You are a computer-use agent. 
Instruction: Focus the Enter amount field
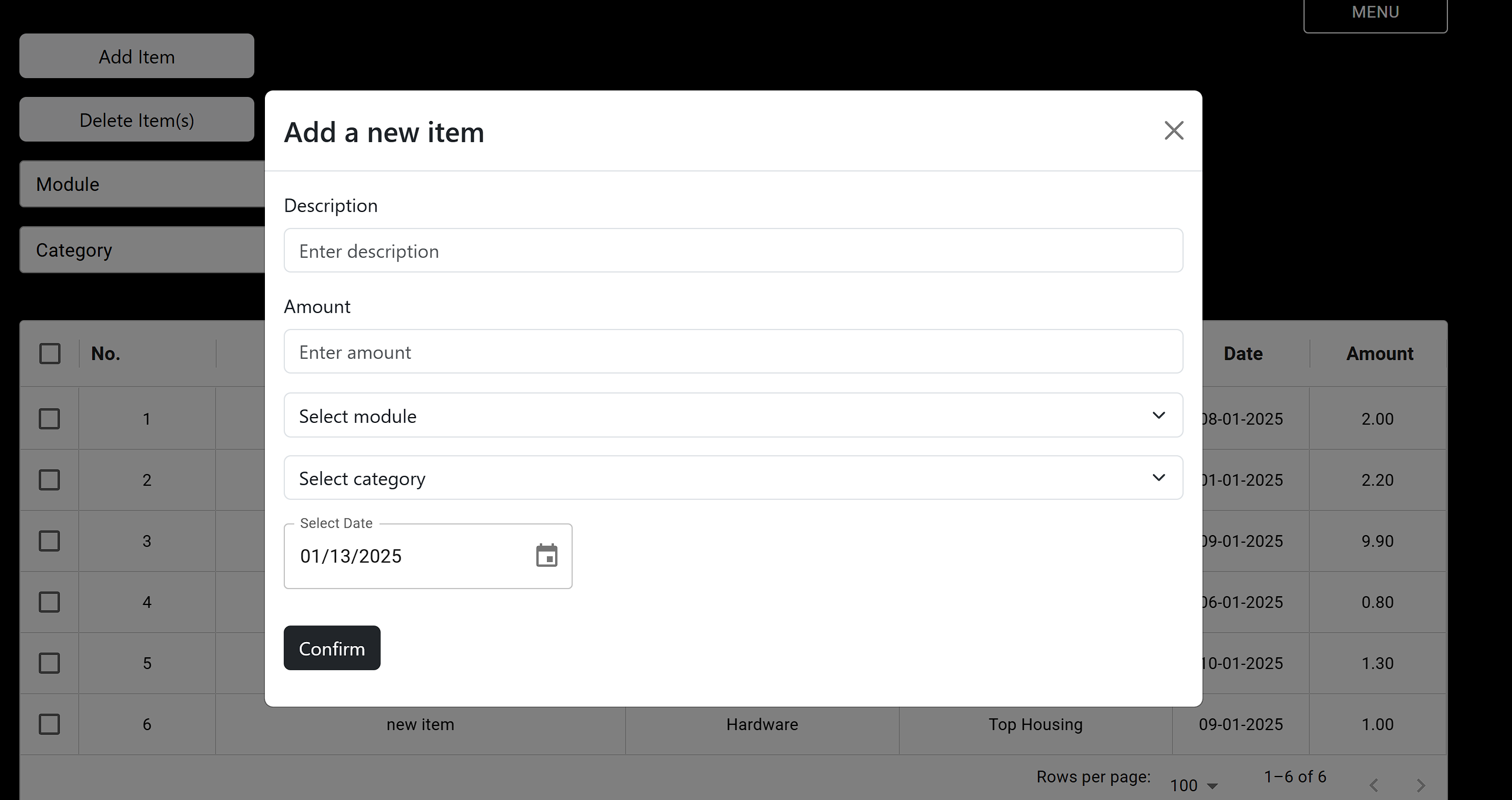[x=733, y=351]
